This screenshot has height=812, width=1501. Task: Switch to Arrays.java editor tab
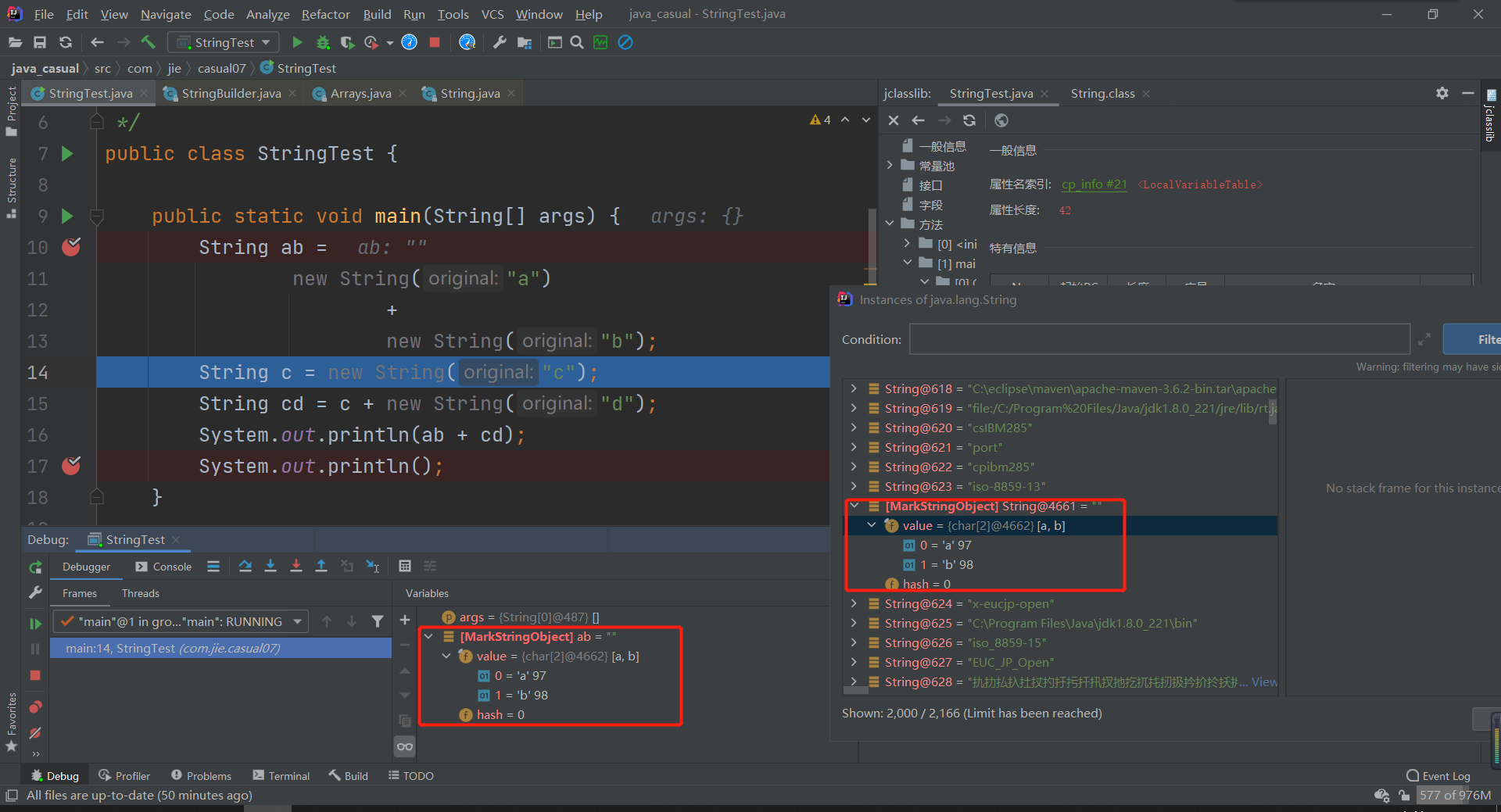click(360, 93)
